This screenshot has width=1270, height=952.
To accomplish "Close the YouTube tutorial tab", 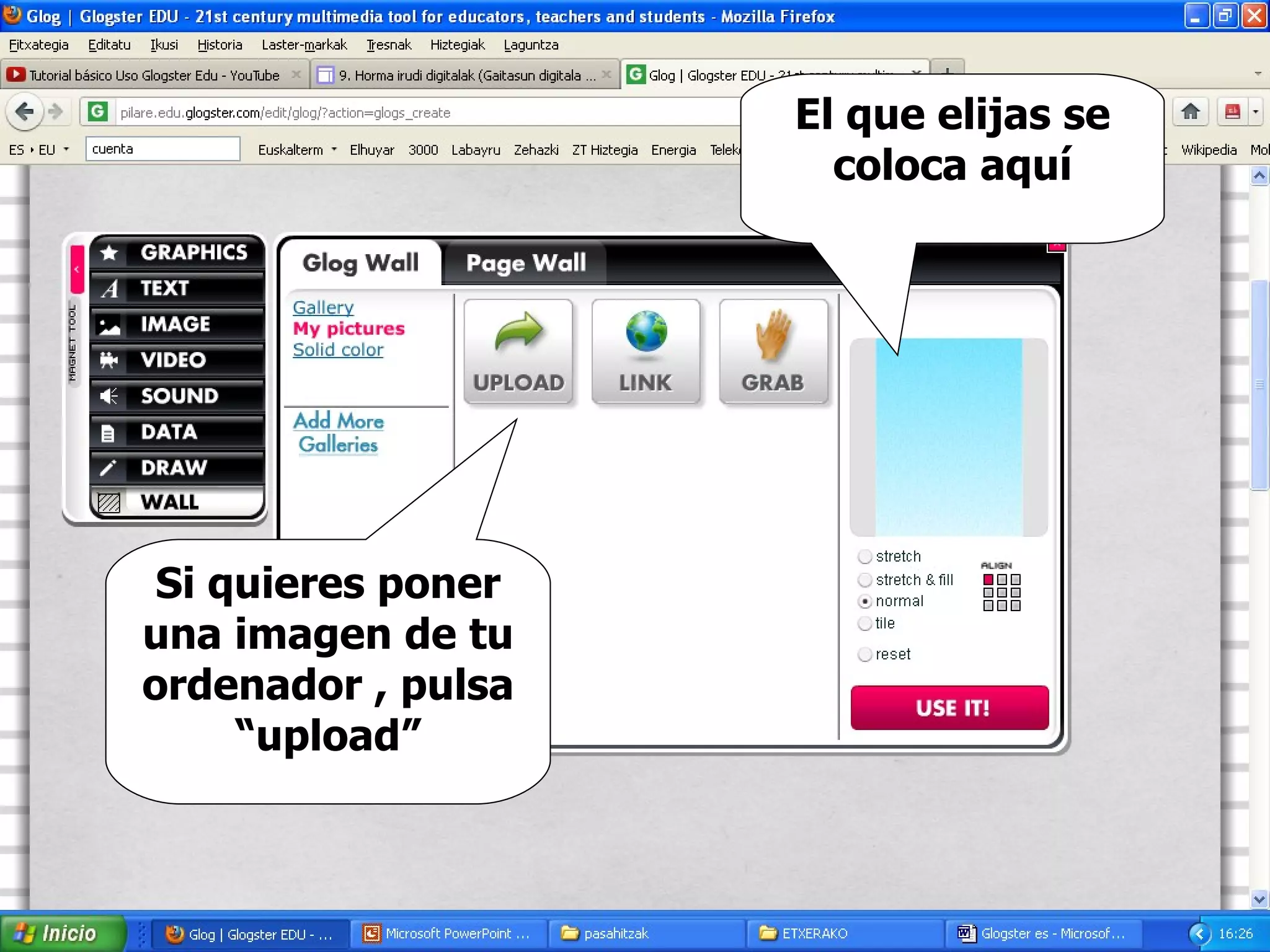I will pyautogui.click(x=296, y=74).
